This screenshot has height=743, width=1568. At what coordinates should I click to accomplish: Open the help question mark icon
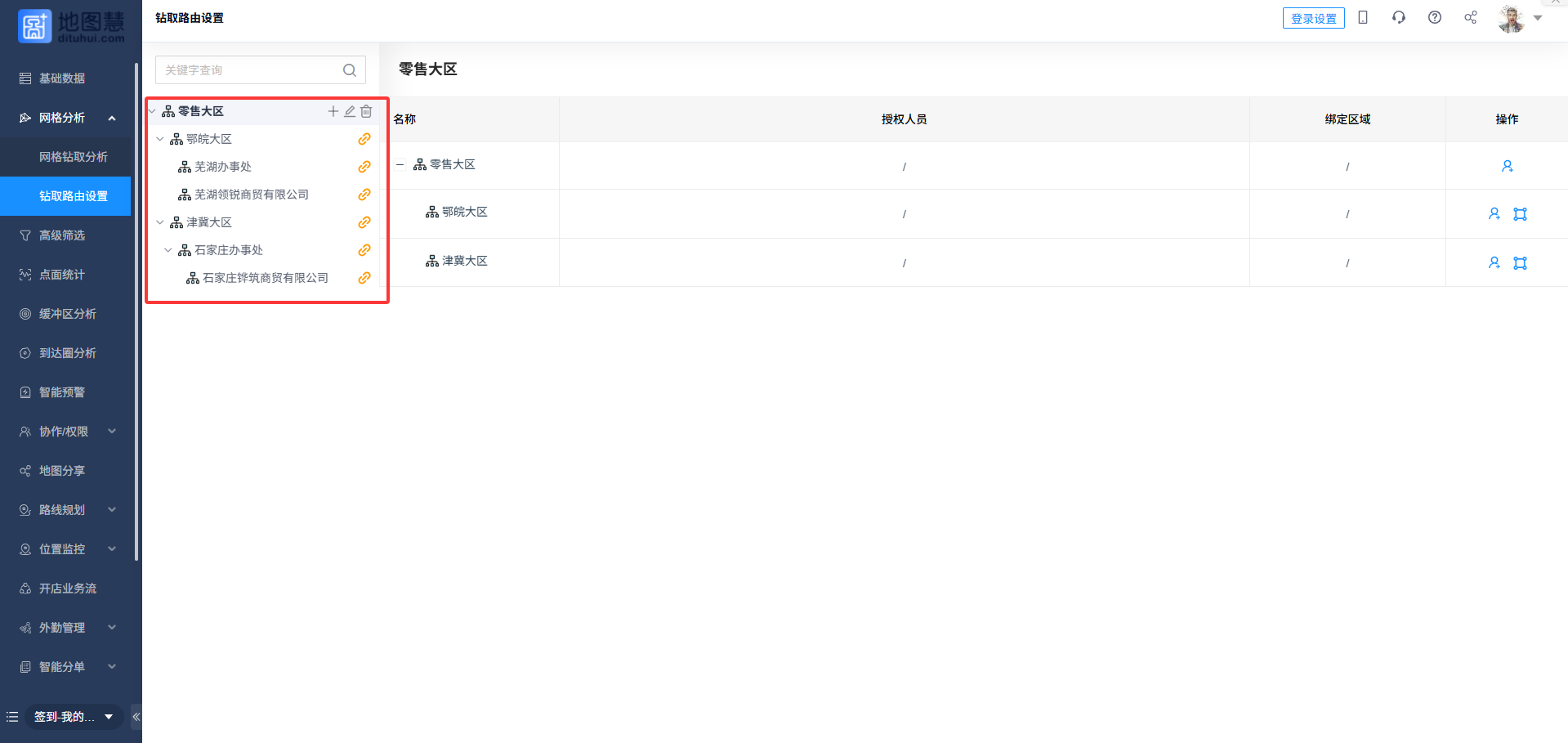click(x=1434, y=18)
